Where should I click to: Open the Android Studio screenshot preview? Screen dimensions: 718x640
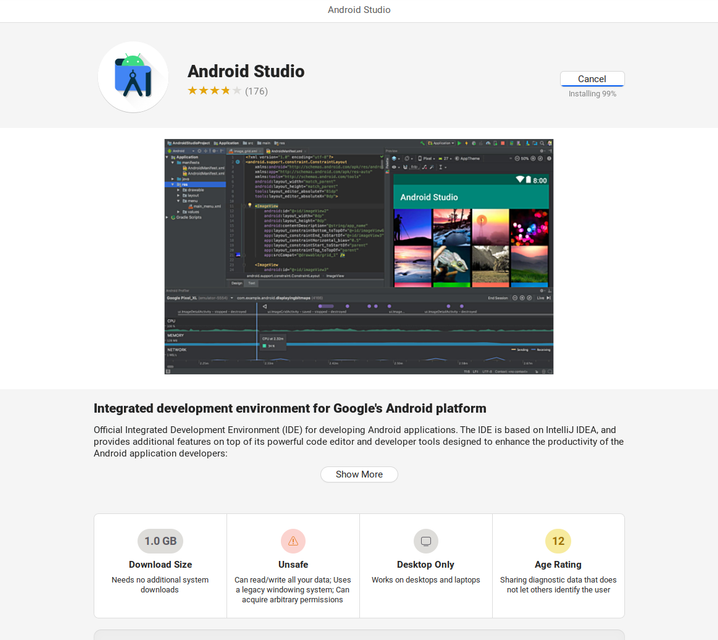point(359,257)
